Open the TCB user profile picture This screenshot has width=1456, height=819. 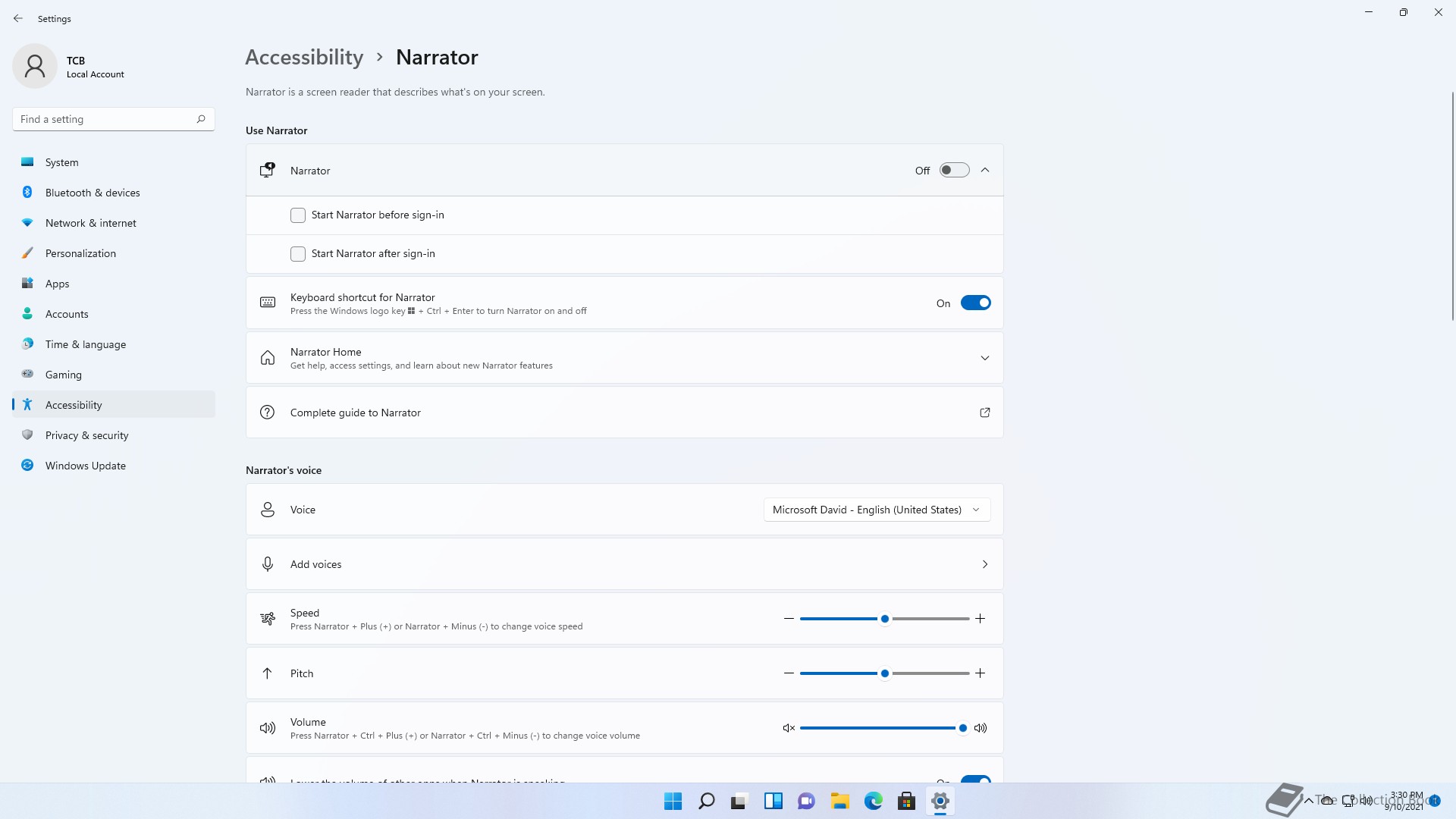(35, 66)
